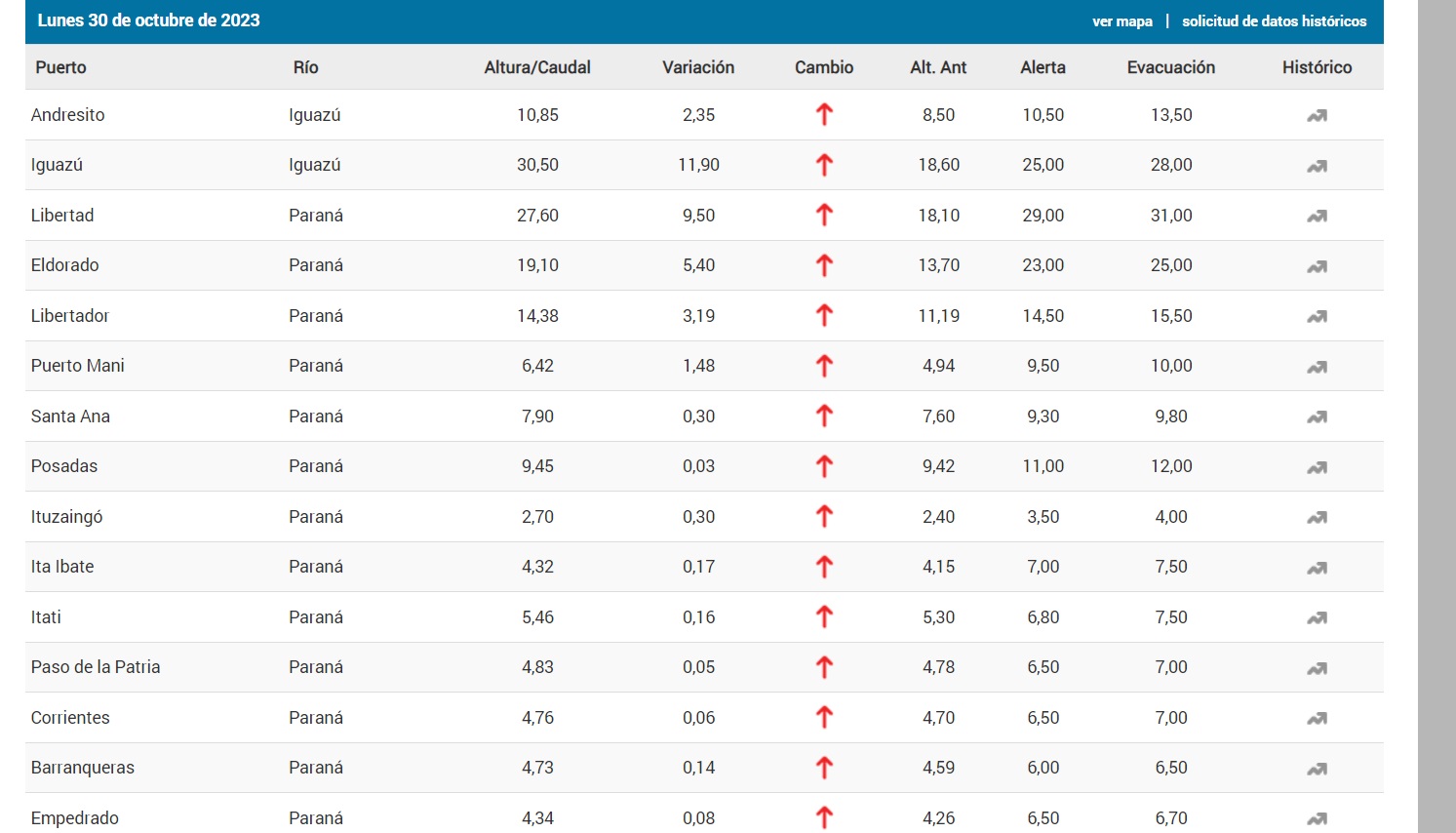Click the Evacuación column header
This screenshot has width=1456, height=833.
[x=1171, y=67]
